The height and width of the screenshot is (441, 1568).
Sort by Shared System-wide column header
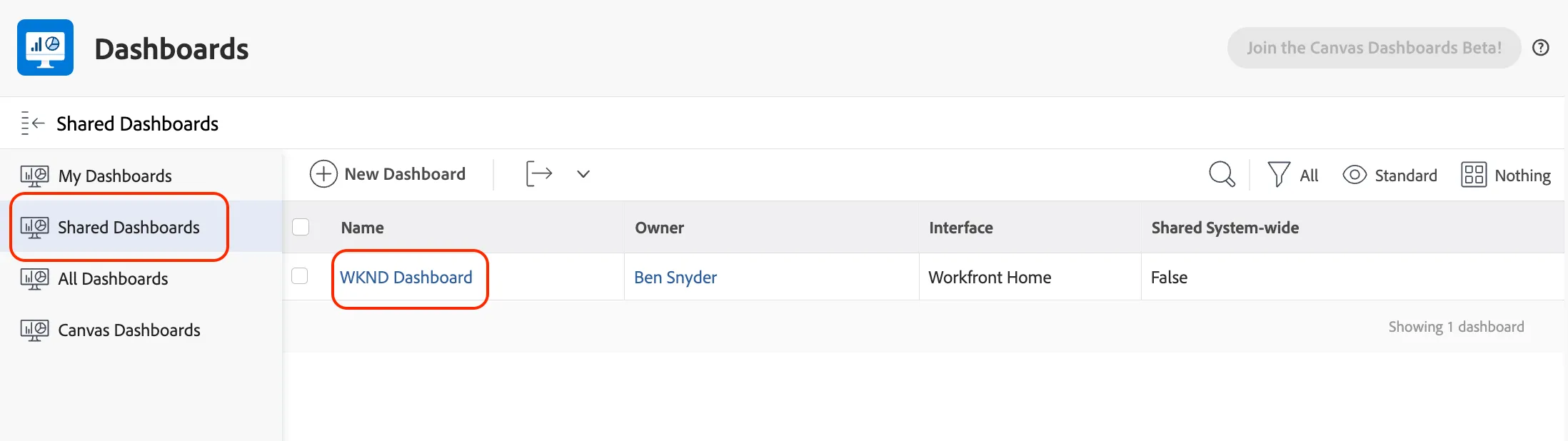point(1225,228)
